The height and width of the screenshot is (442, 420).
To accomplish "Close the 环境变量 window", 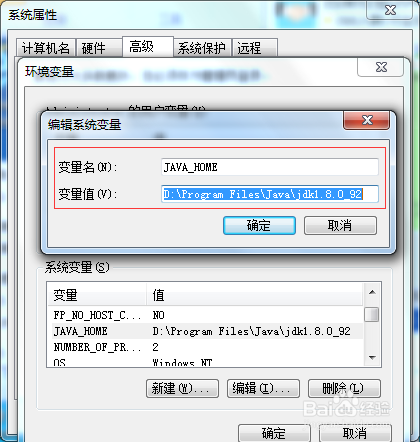I will (x=381, y=67).
